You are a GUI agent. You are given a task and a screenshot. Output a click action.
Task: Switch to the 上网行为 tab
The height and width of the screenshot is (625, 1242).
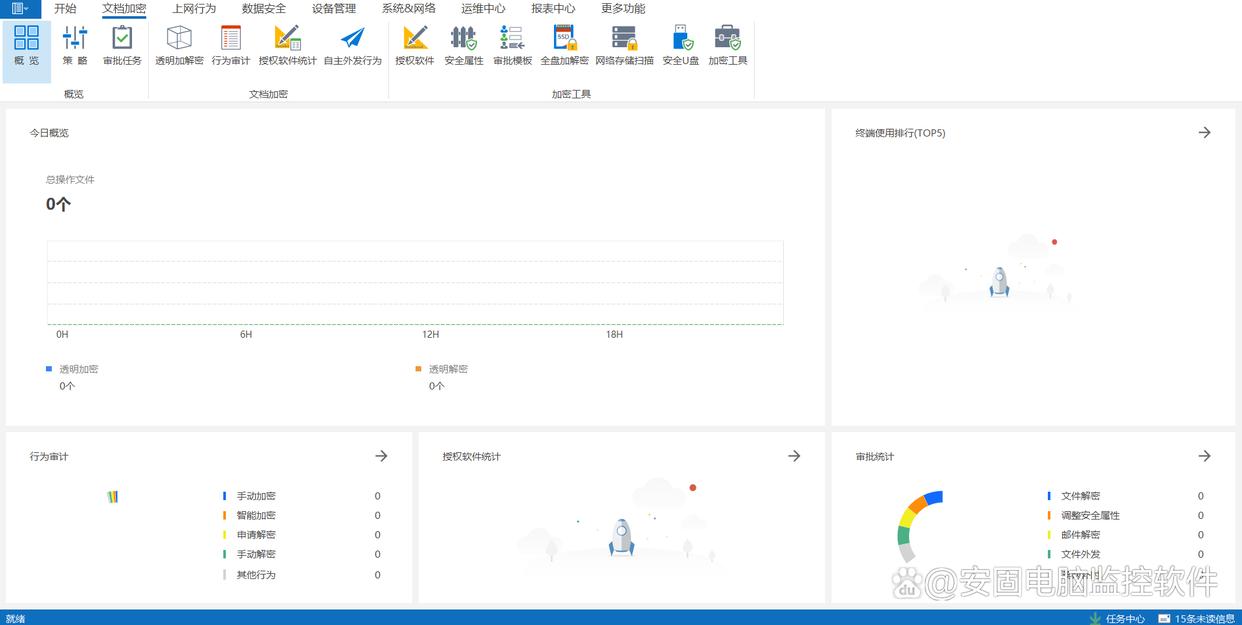click(194, 8)
